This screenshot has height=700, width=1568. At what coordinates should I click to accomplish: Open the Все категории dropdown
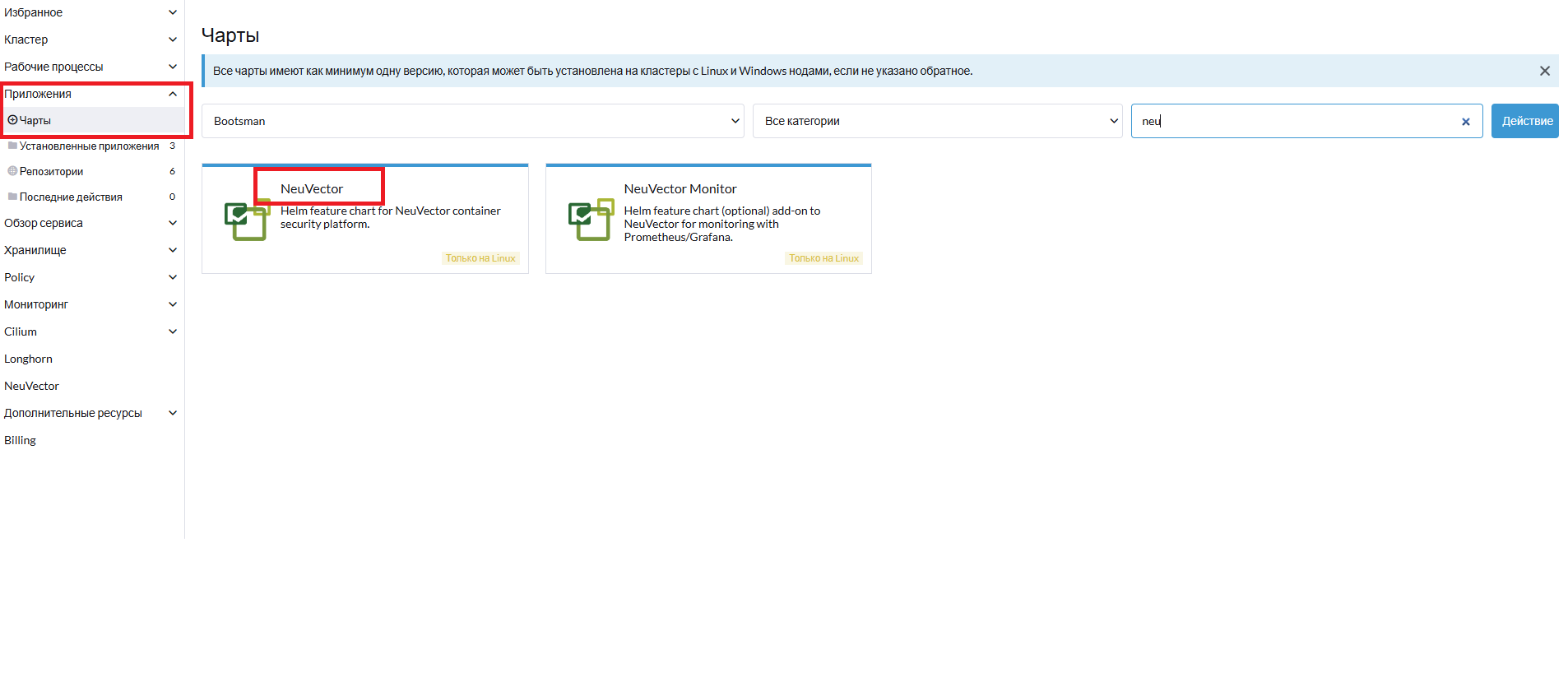(x=937, y=121)
